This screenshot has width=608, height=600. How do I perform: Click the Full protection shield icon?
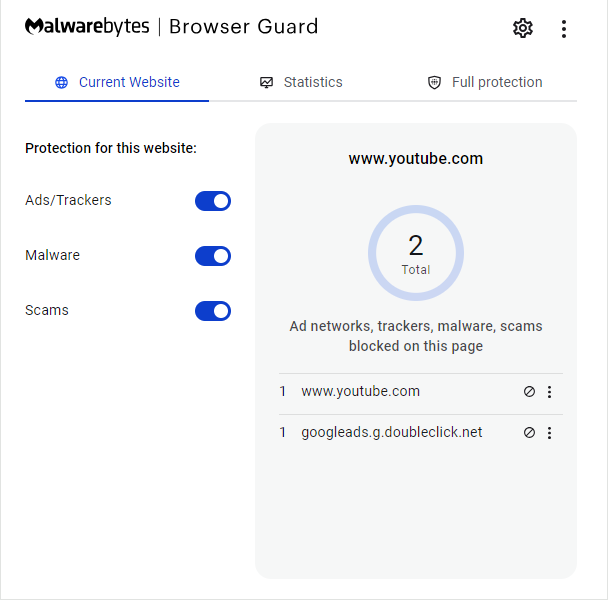pyautogui.click(x=434, y=82)
